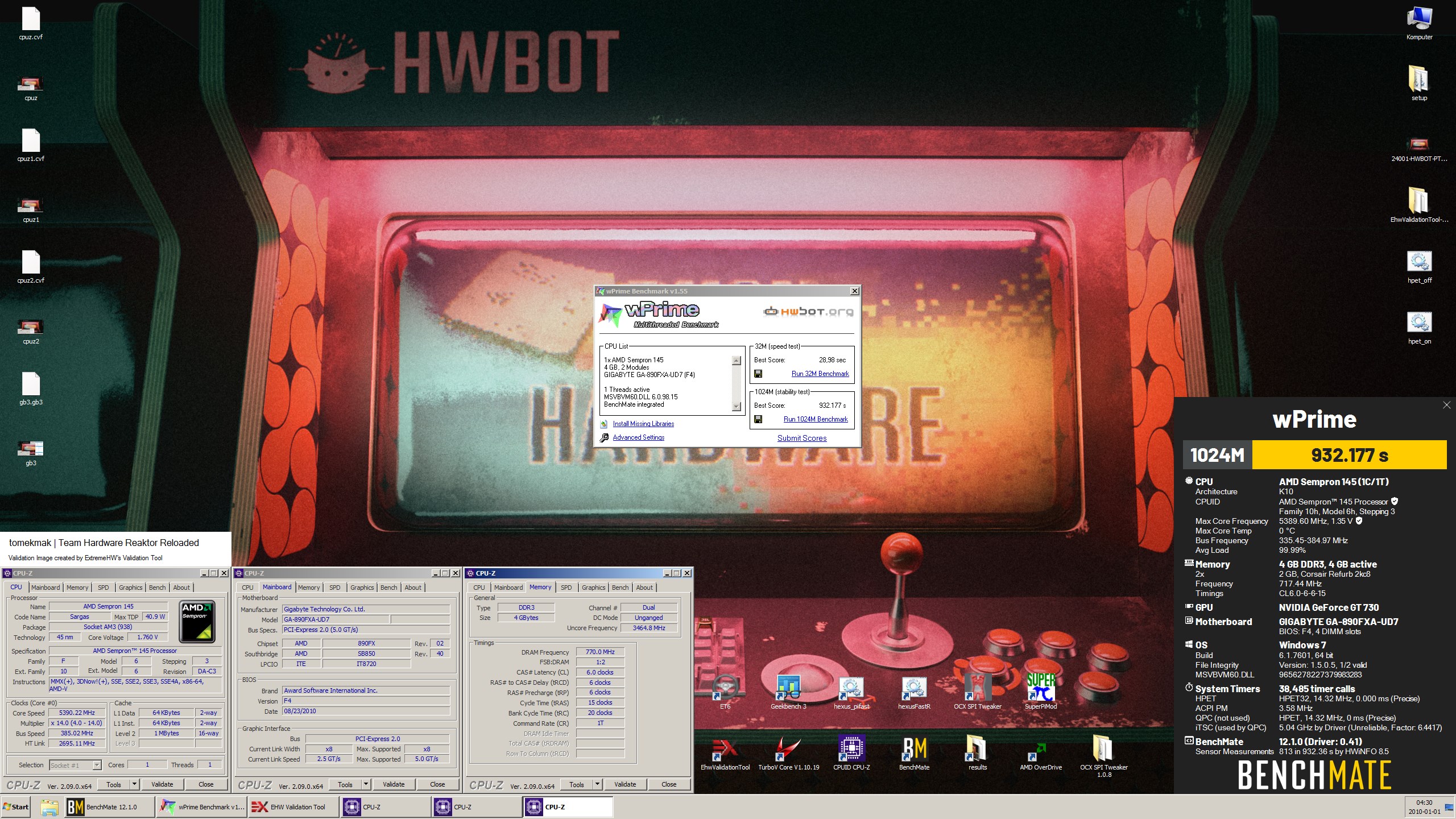Click the save icon for 1024M score
The width and height of the screenshot is (1456, 819).
point(758,419)
